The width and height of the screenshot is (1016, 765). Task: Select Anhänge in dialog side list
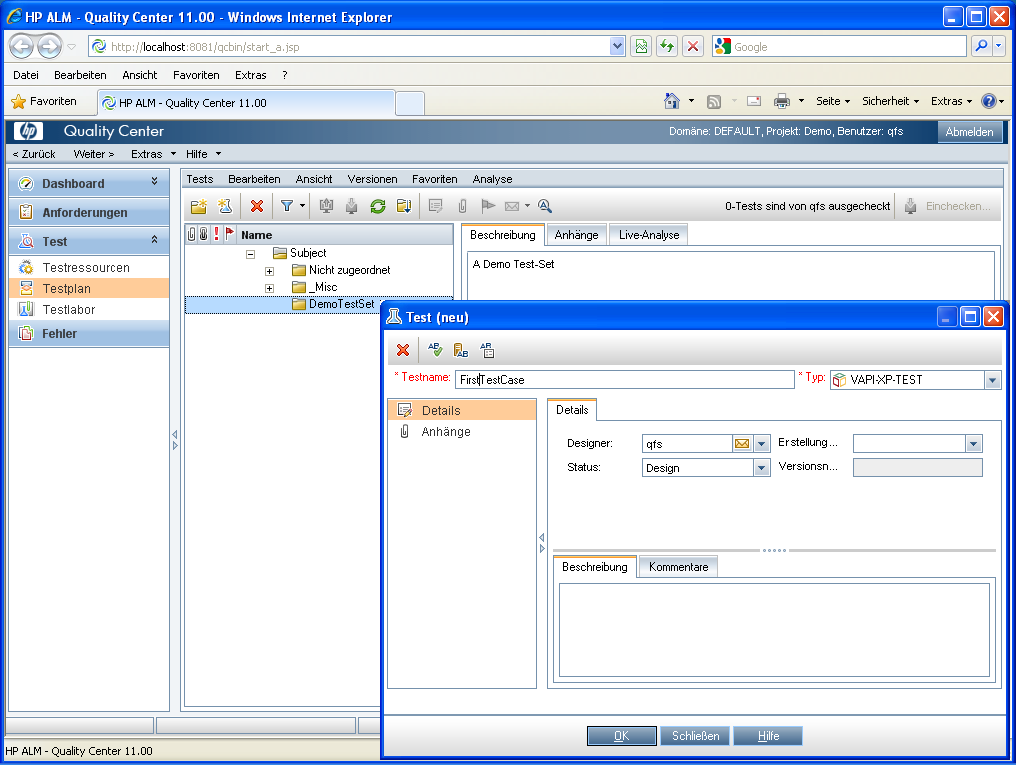[462, 431]
